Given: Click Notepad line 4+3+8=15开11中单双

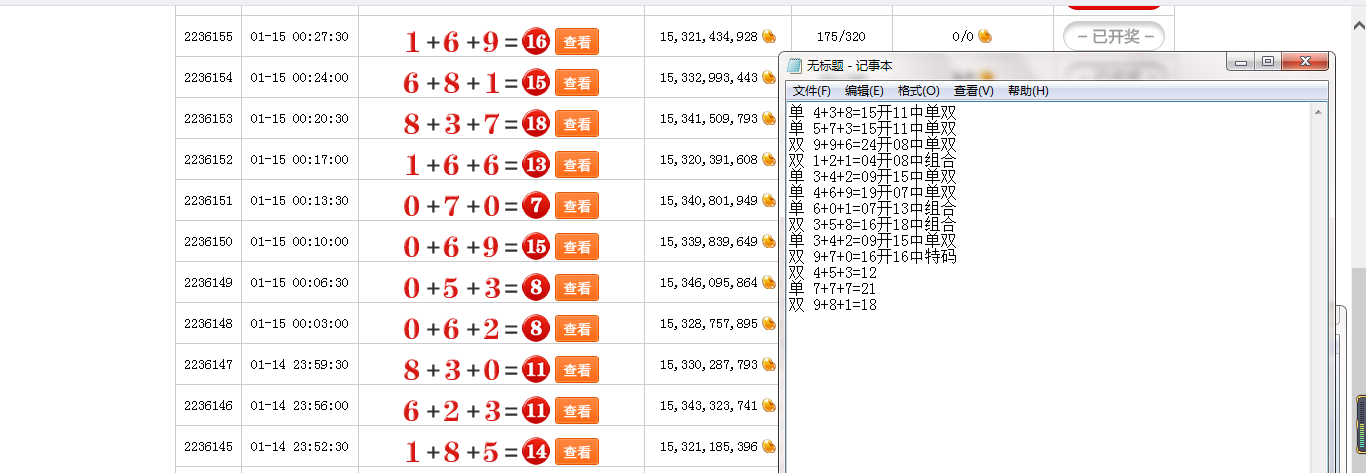Looking at the screenshot, I should coord(873,112).
